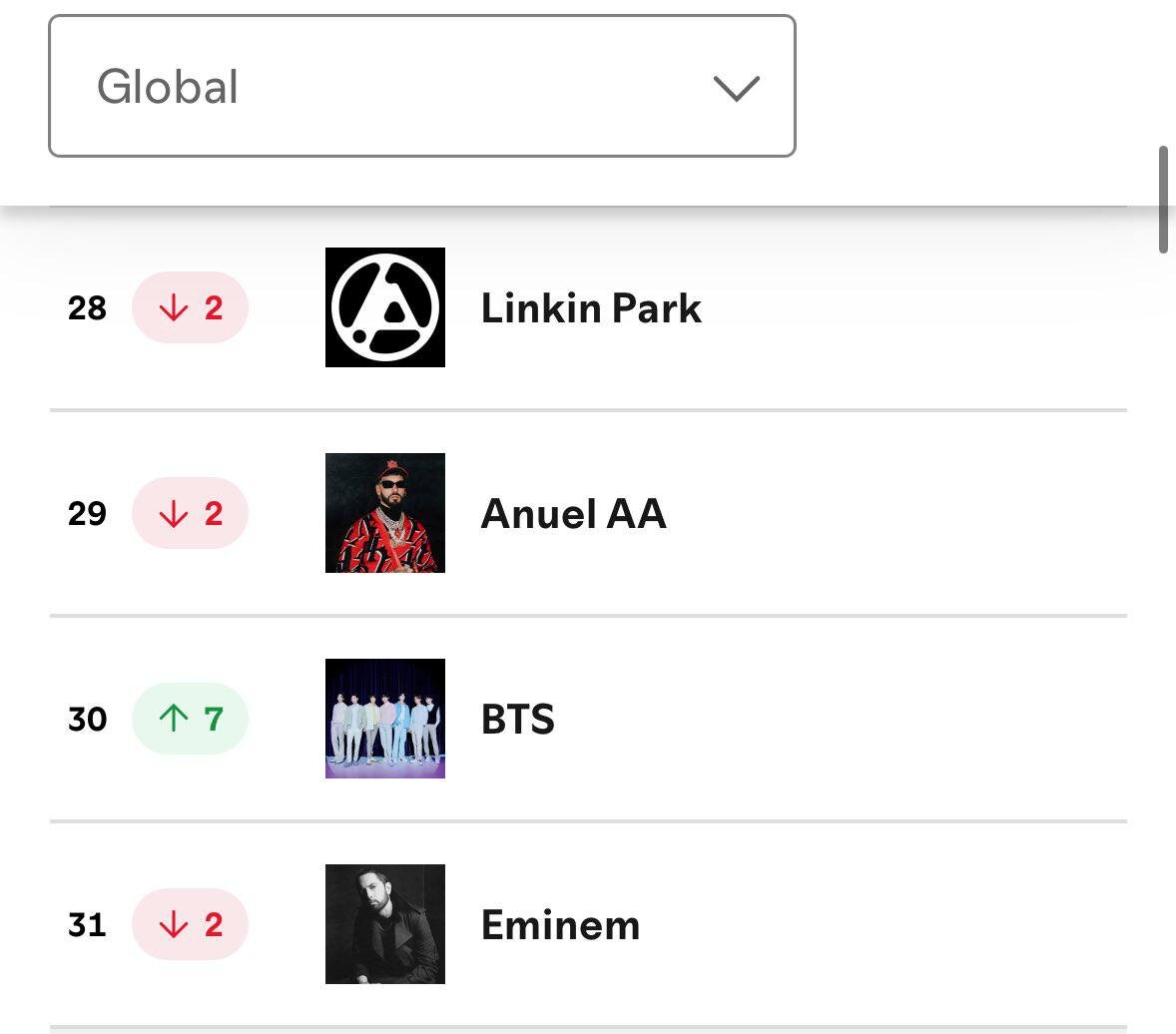Click red down 2 badge for Linkin Park
Image resolution: width=1176 pixels, height=1034 pixels.
coord(190,307)
